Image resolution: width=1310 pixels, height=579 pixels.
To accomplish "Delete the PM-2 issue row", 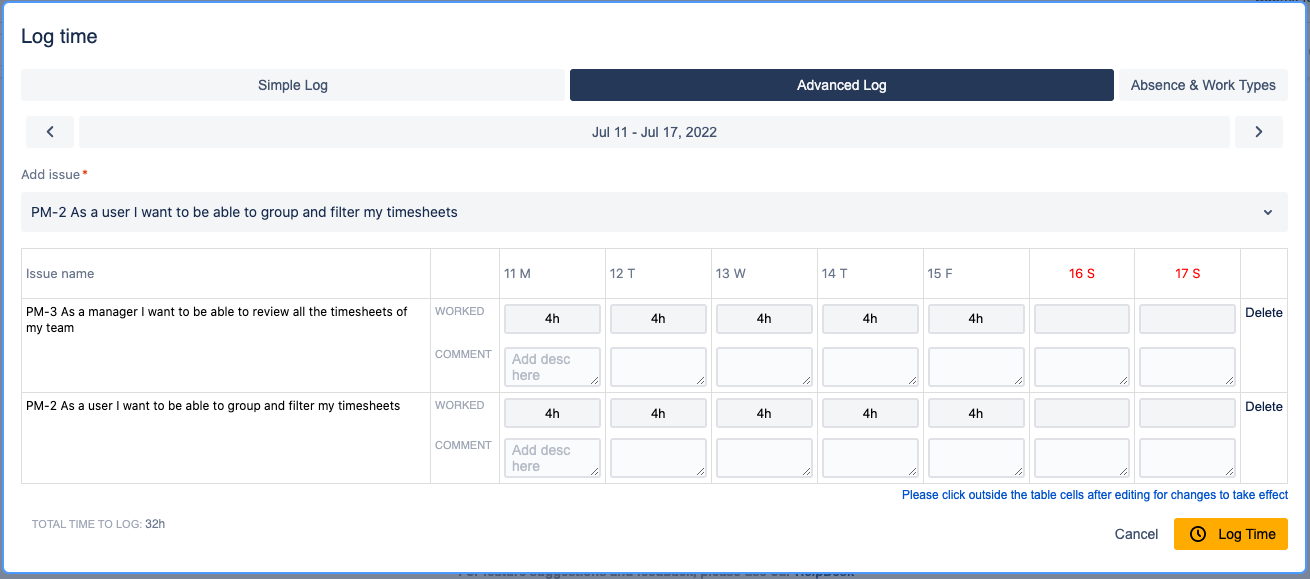I will click(1264, 407).
